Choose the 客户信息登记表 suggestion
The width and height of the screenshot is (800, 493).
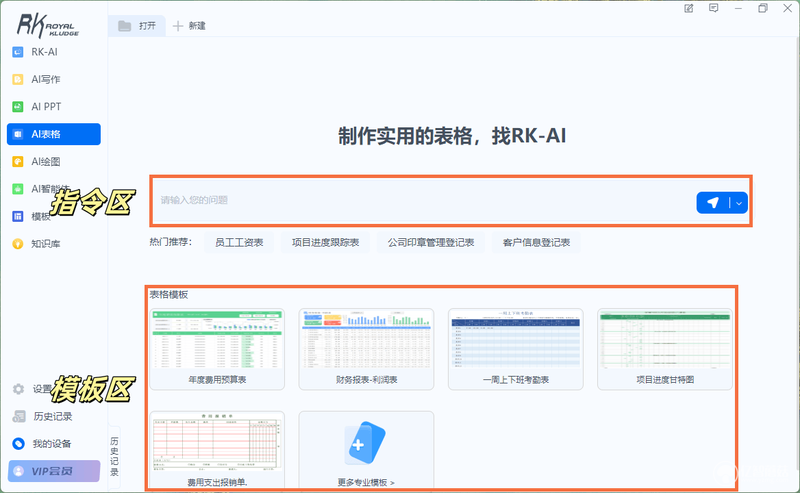[x=536, y=242]
